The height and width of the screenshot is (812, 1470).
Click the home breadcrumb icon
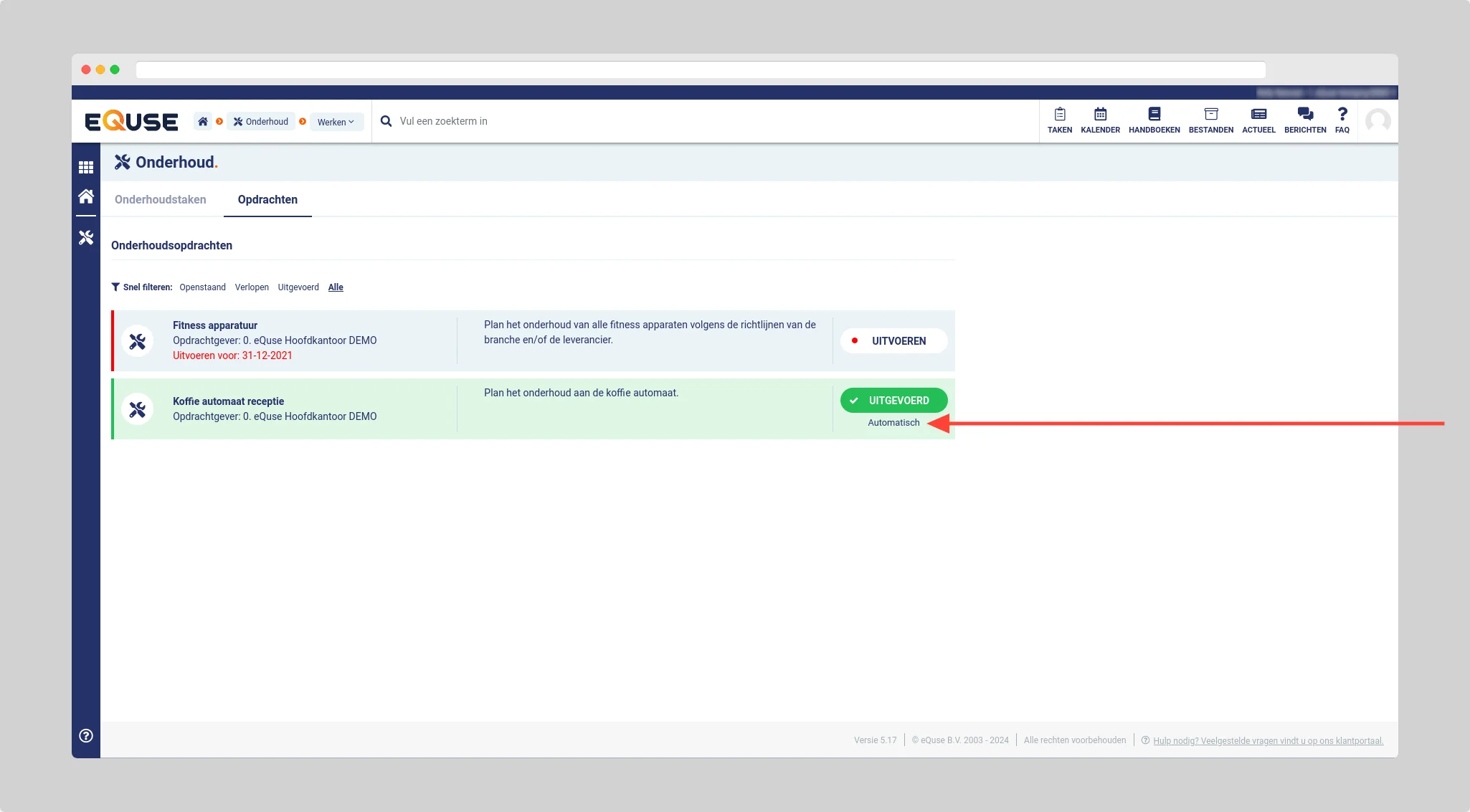(x=203, y=121)
